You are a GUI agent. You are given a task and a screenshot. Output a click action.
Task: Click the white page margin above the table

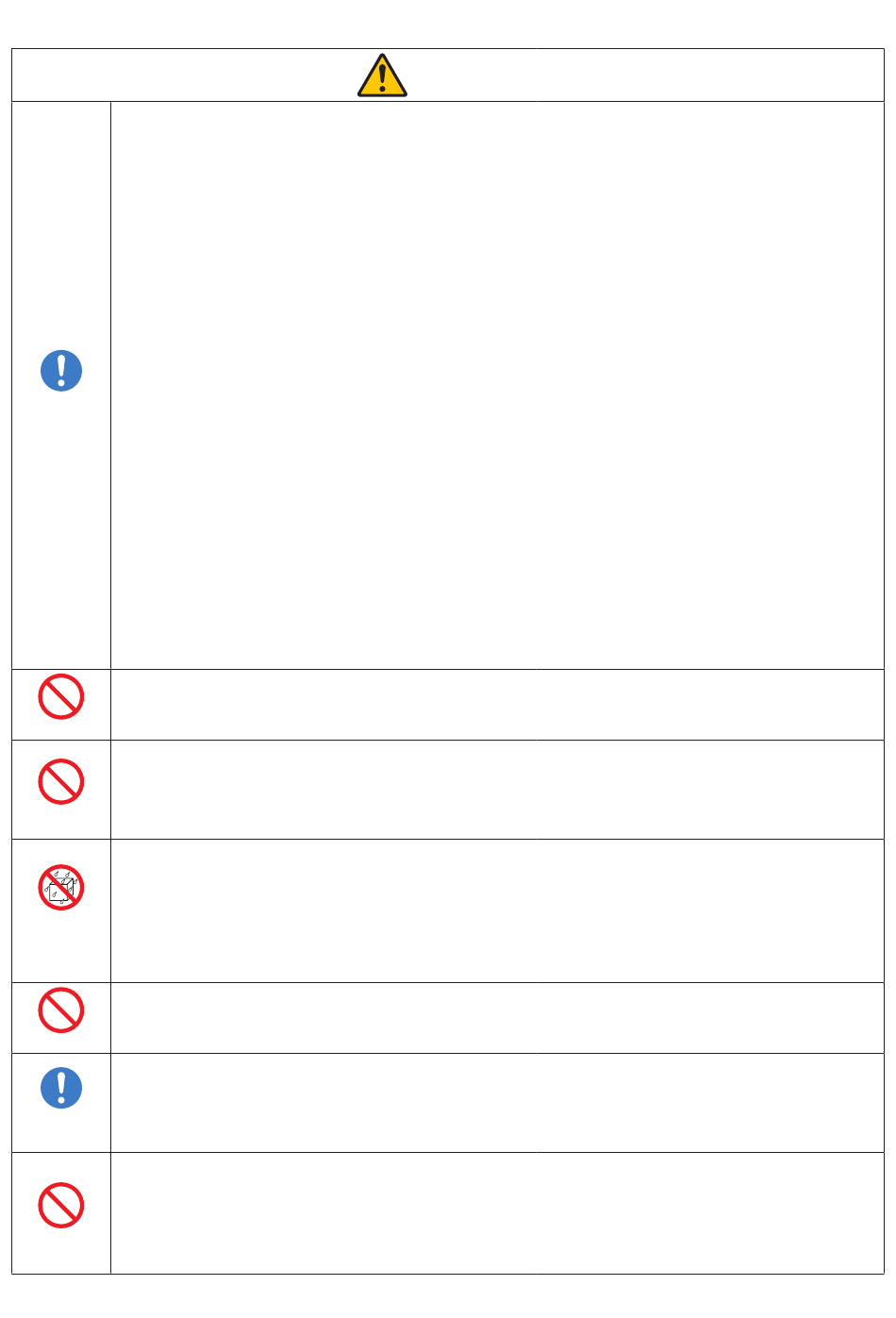448,24
